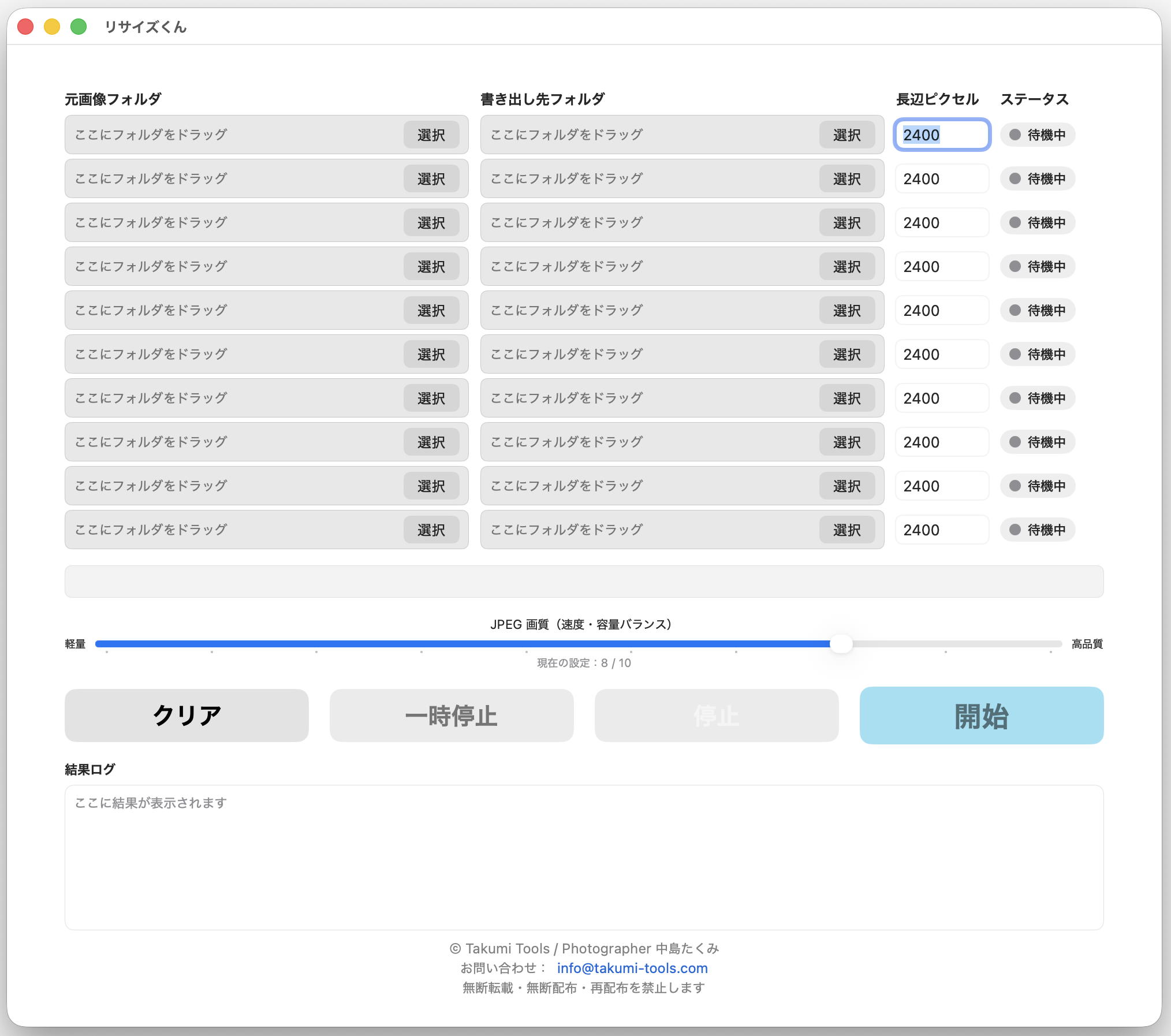The width and height of the screenshot is (1171, 1036).
Task: Click 選択 for output folder row 6
Action: pos(847,355)
